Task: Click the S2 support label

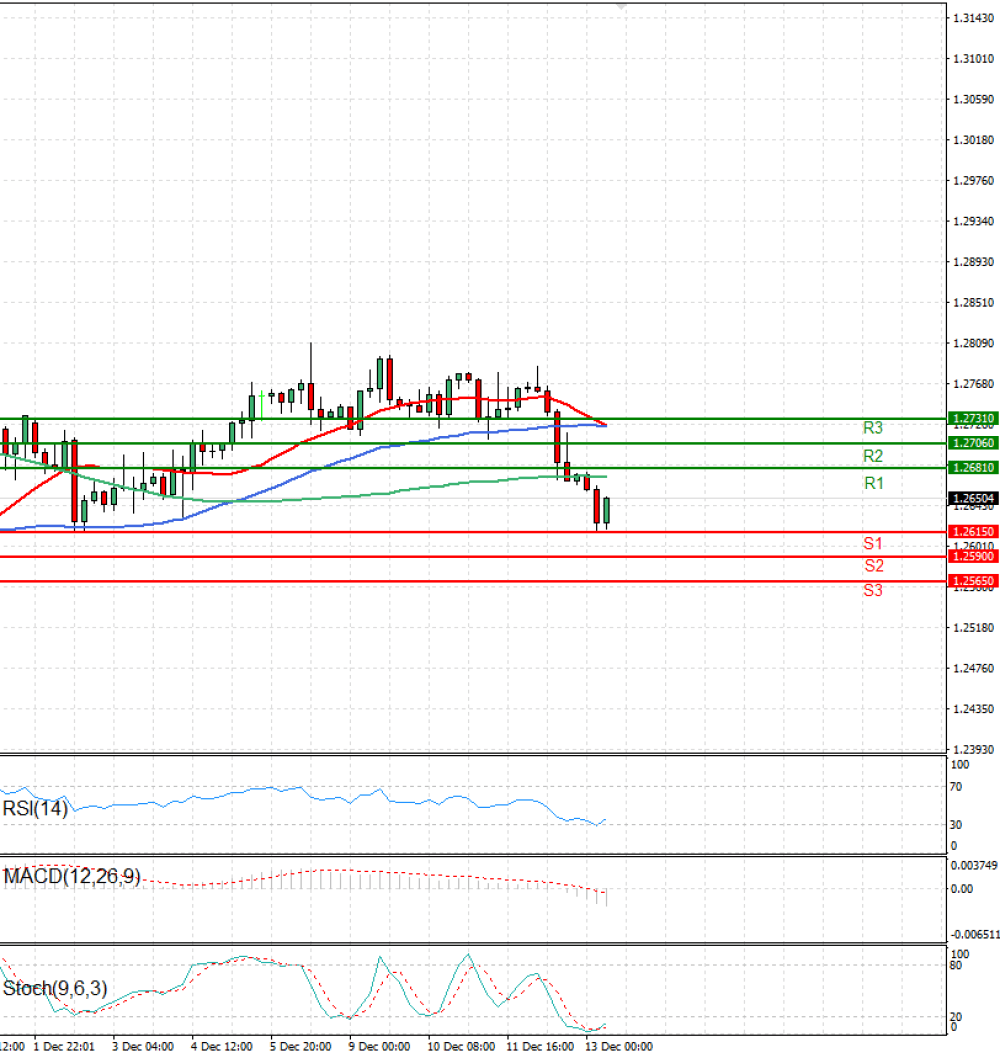Action: pos(873,565)
